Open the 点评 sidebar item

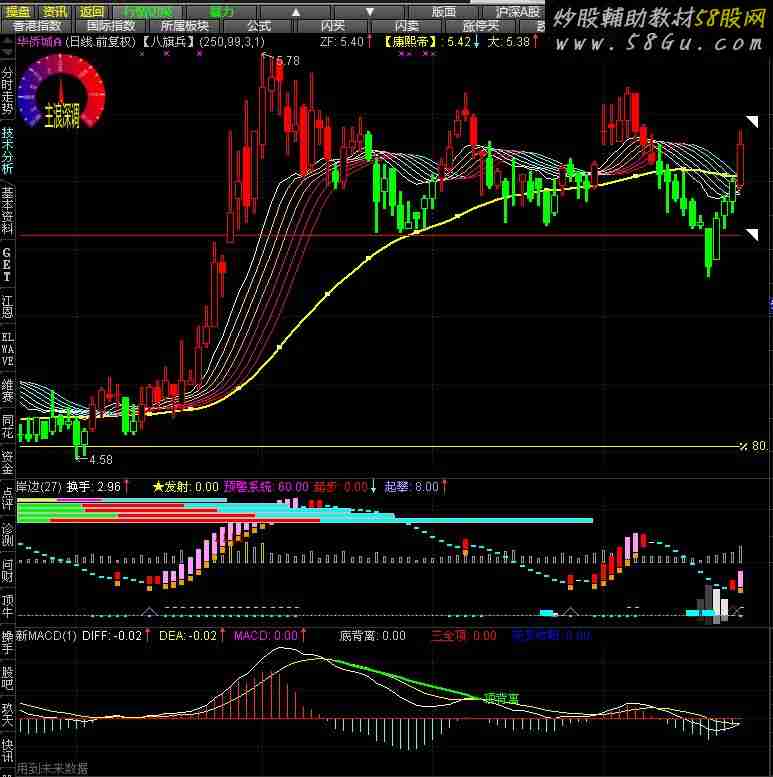7,498
